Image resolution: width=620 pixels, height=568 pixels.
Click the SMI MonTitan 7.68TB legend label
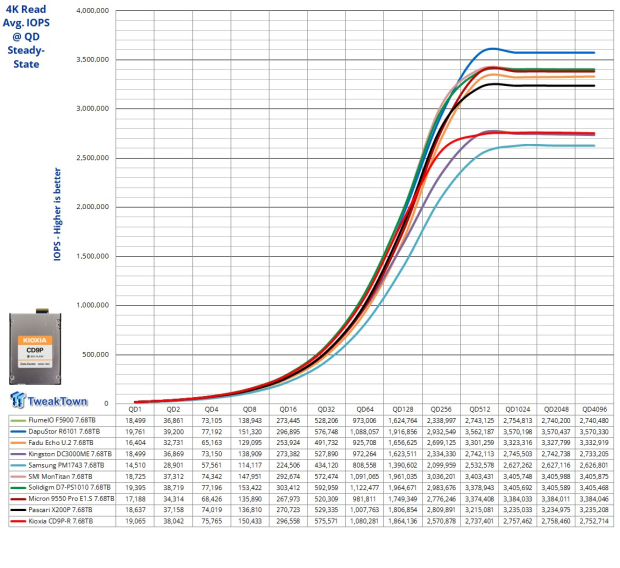(60, 476)
